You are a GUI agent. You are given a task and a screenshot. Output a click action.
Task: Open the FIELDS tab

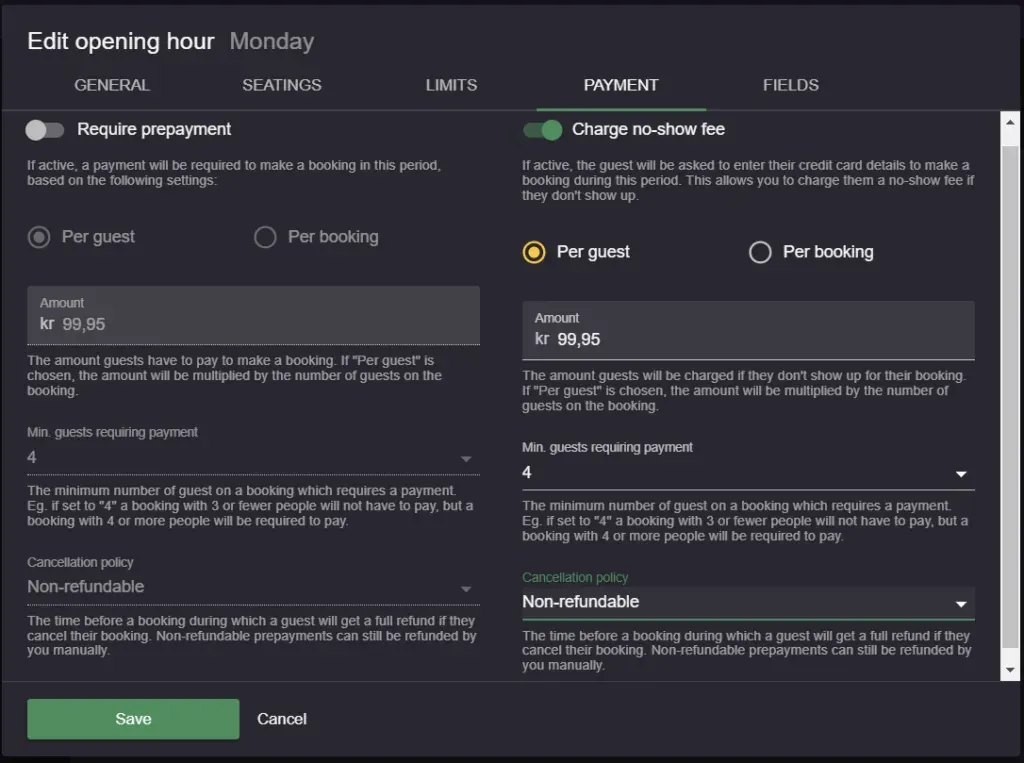[791, 85]
